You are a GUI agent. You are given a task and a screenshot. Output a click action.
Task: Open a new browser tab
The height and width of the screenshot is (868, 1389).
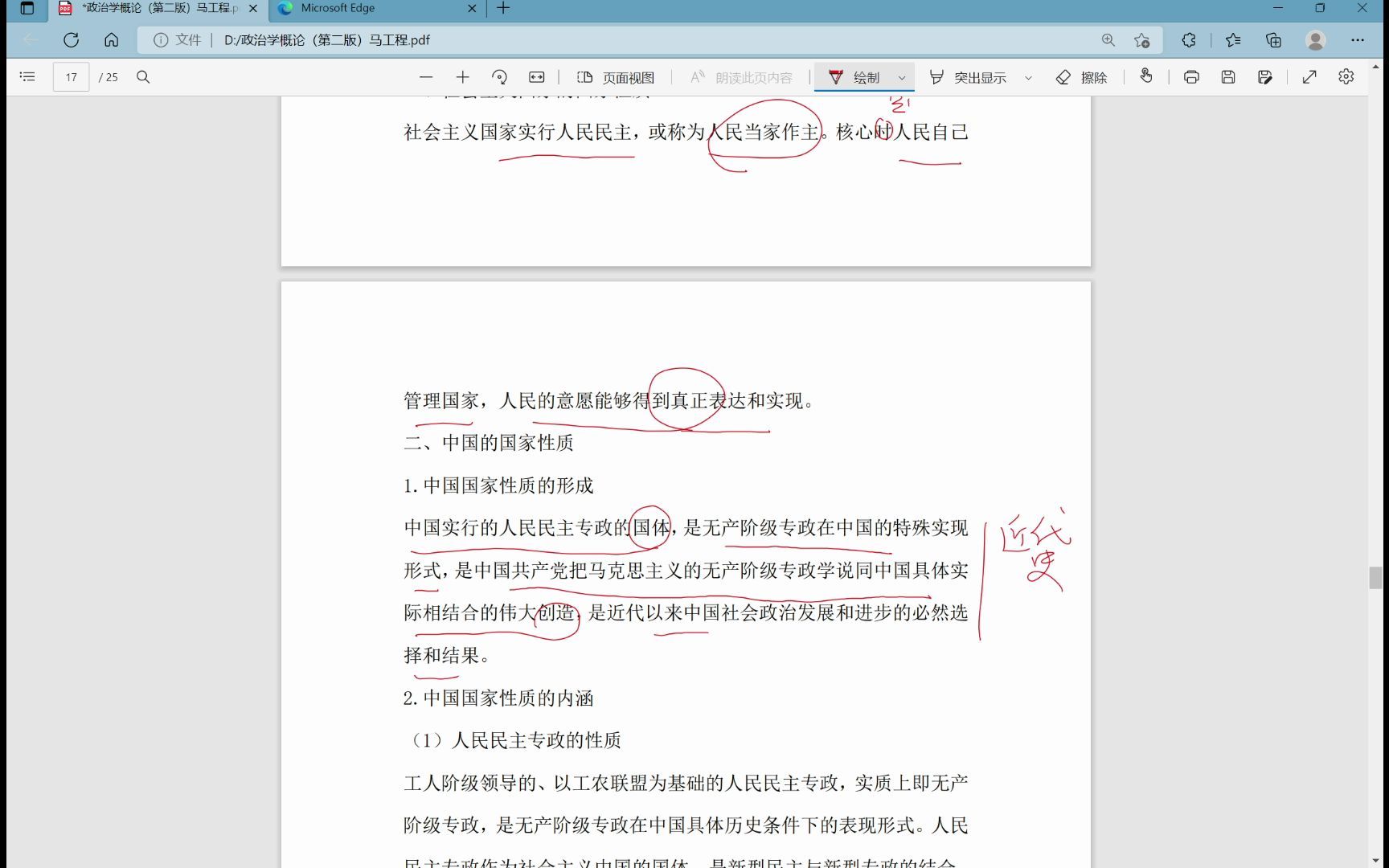pyautogui.click(x=503, y=8)
